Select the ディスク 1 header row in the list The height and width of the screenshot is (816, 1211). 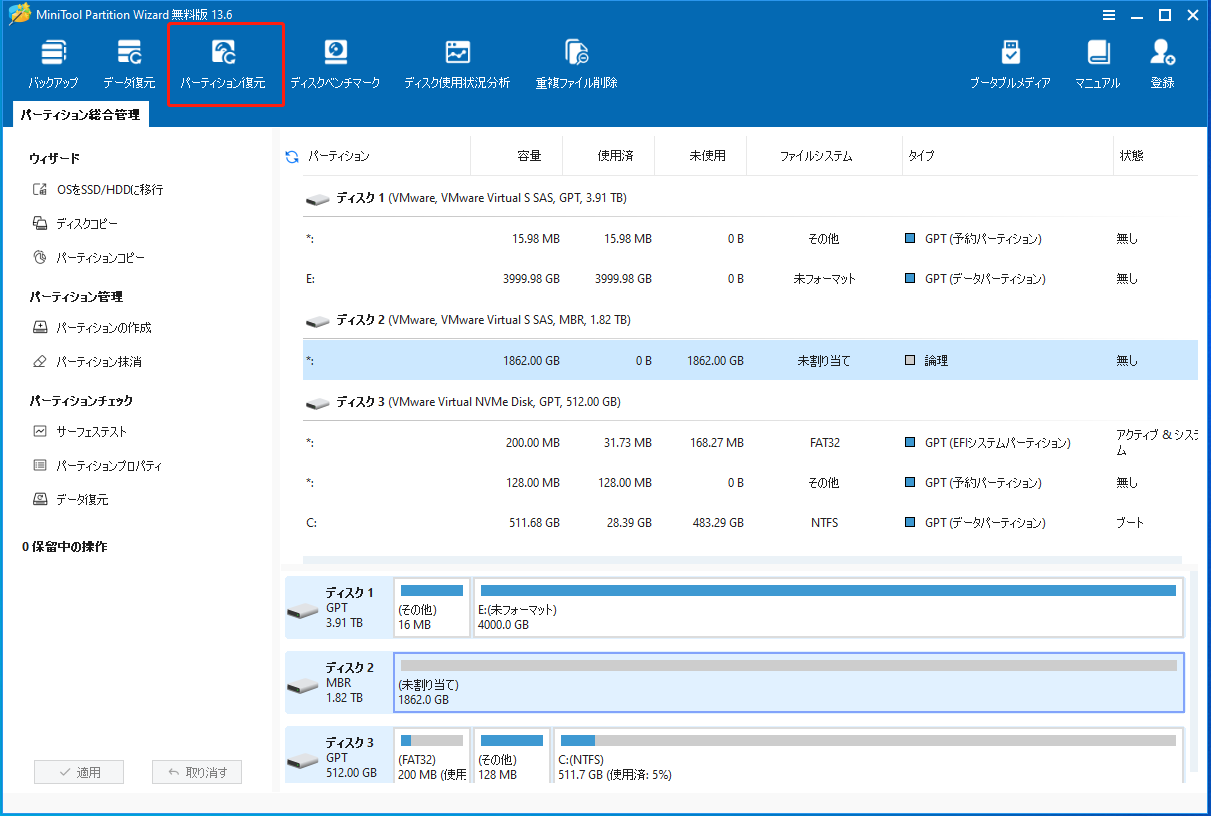coord(750,198)
